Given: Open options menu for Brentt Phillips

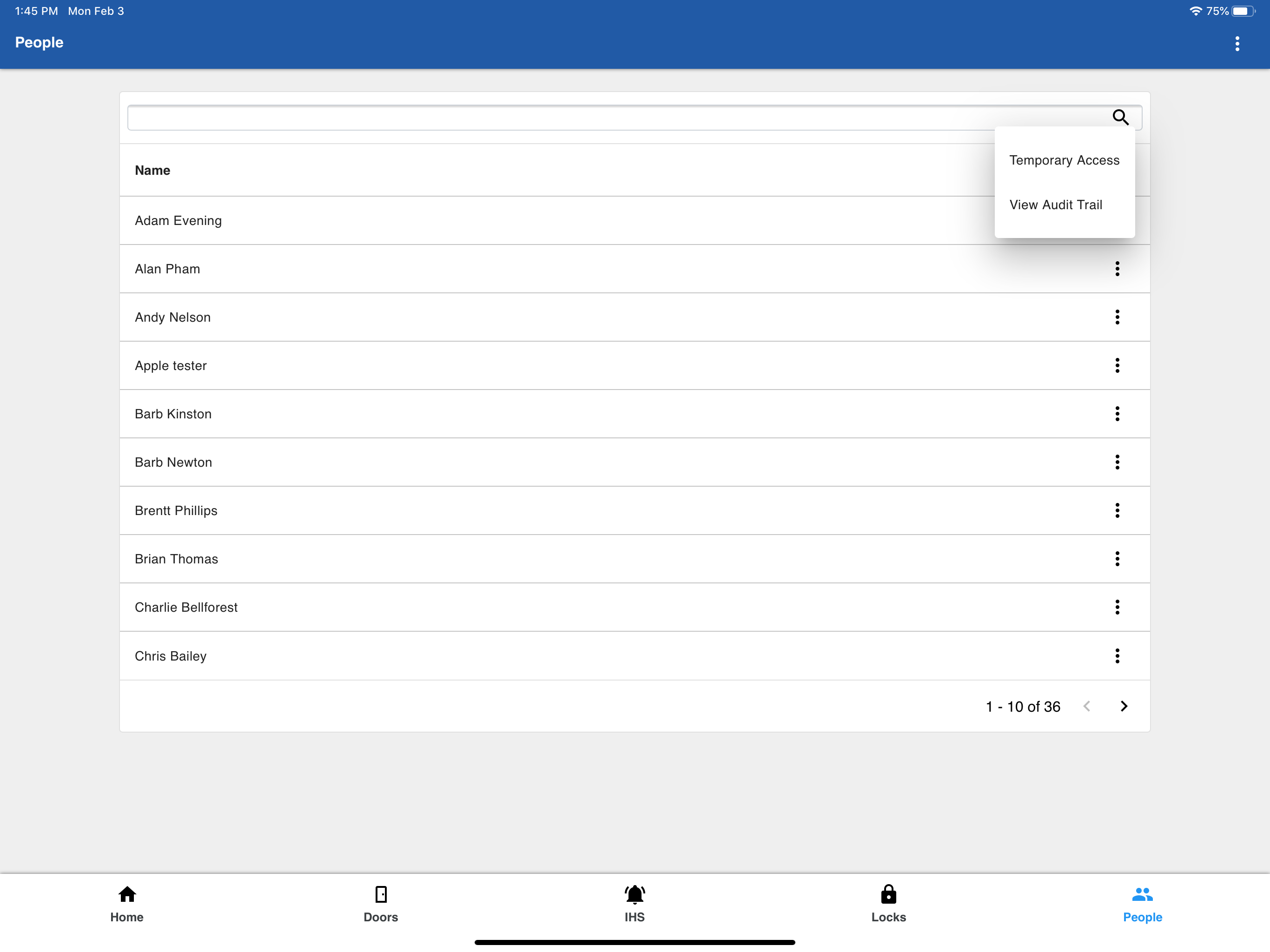Looking at the screenshot, I should click(1117, 510).
